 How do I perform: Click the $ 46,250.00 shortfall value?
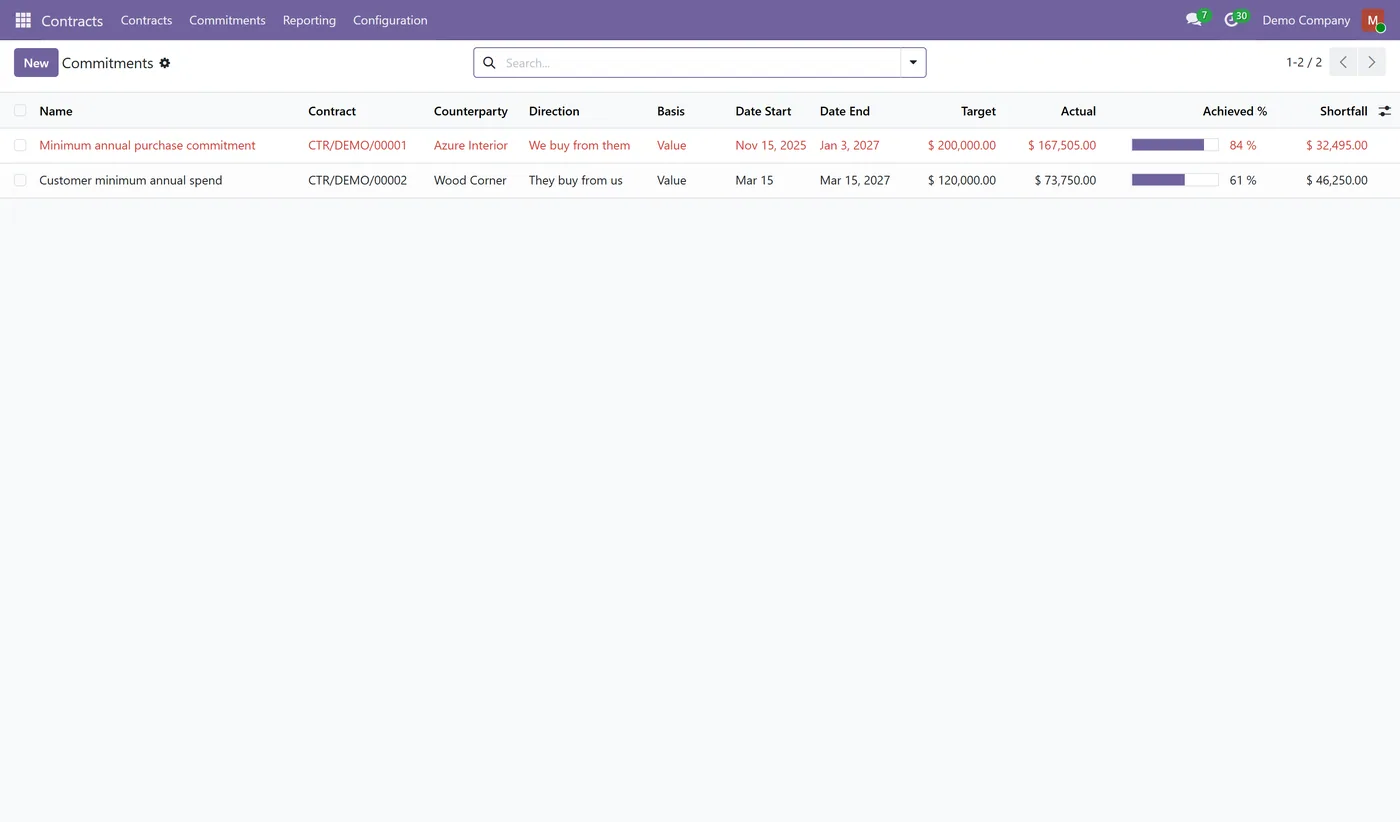pyautogui.click(x=1337, y=180)
